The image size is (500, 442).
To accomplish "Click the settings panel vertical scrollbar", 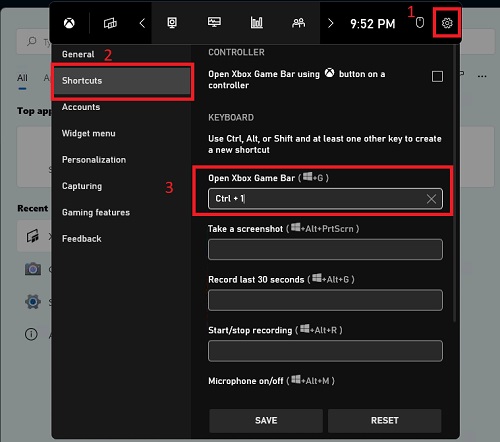I will coord(454,183).
